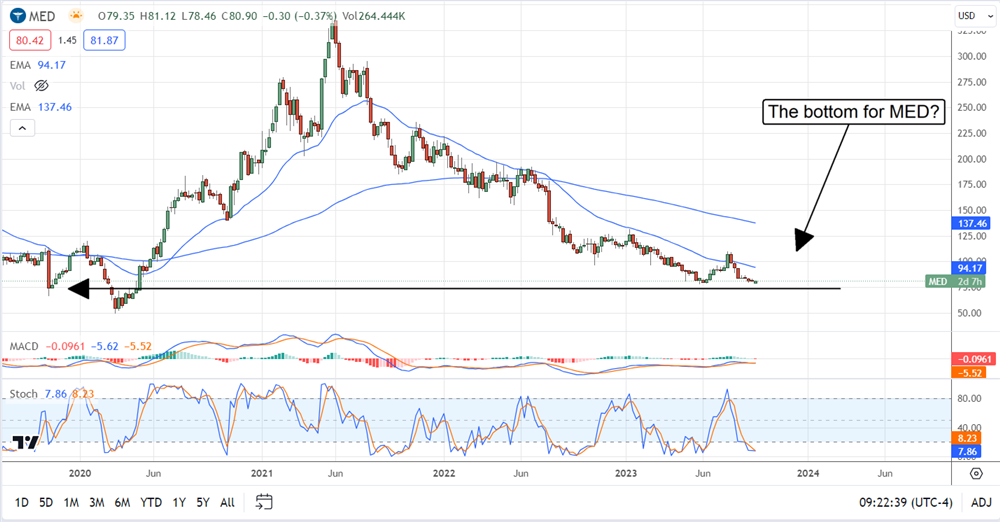Switch to the 5Y time range
1000x522 pixels.
tap(202, 501)
